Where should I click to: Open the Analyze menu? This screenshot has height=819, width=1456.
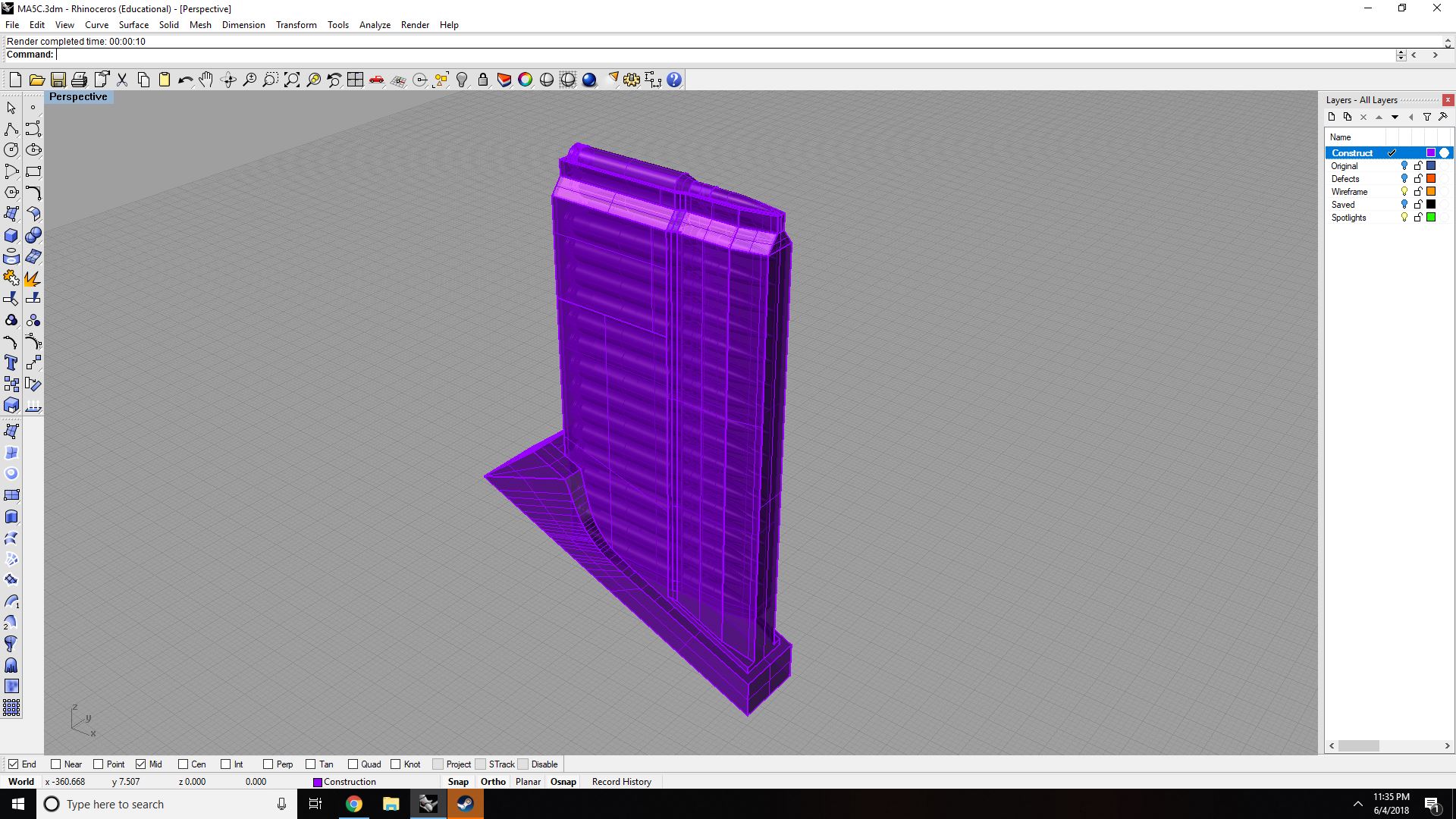click(375, 25)
